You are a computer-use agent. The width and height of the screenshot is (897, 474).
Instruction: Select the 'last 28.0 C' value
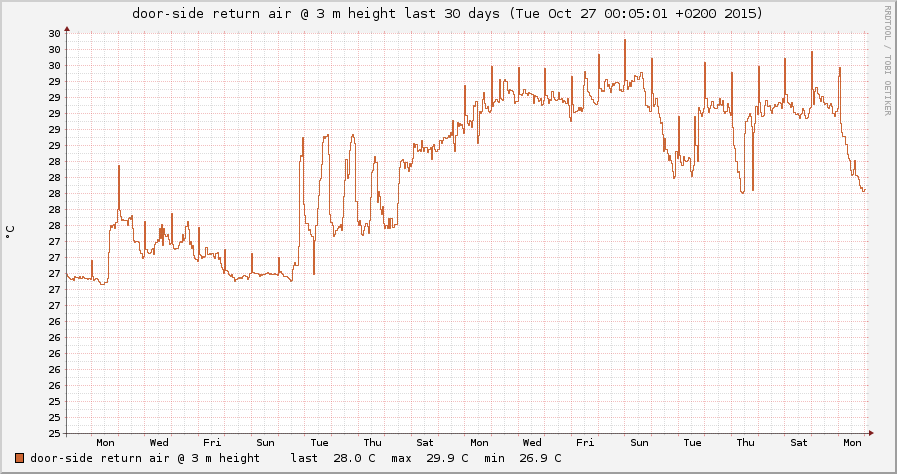(333, 458)
